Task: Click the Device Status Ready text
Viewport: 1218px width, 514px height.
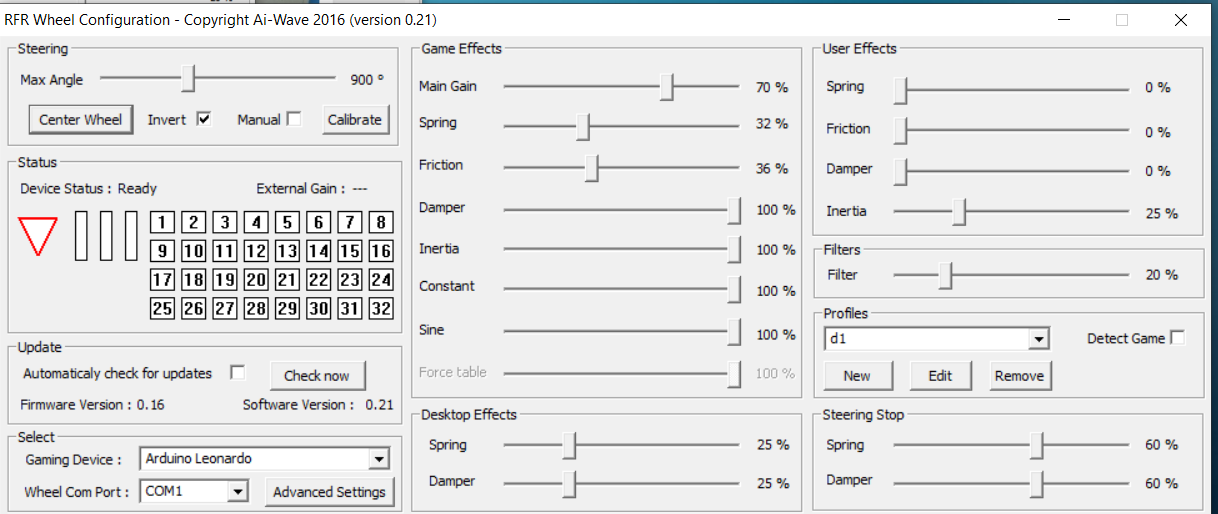Action: pyautogui.click(x=88, y=188)
